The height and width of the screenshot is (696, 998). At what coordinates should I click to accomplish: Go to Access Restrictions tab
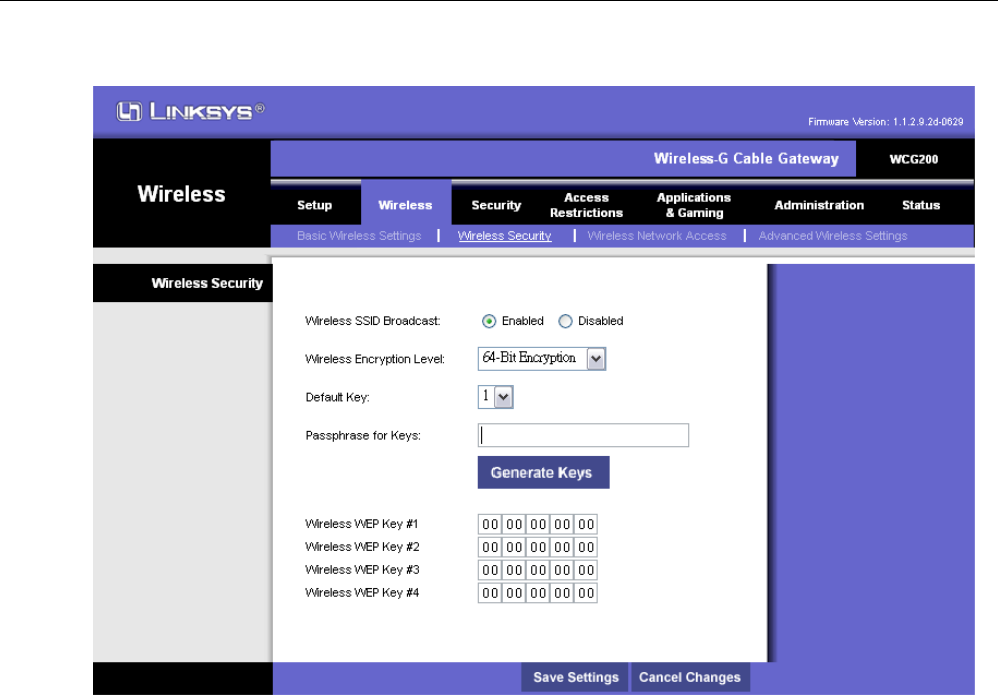coord(586,205)
